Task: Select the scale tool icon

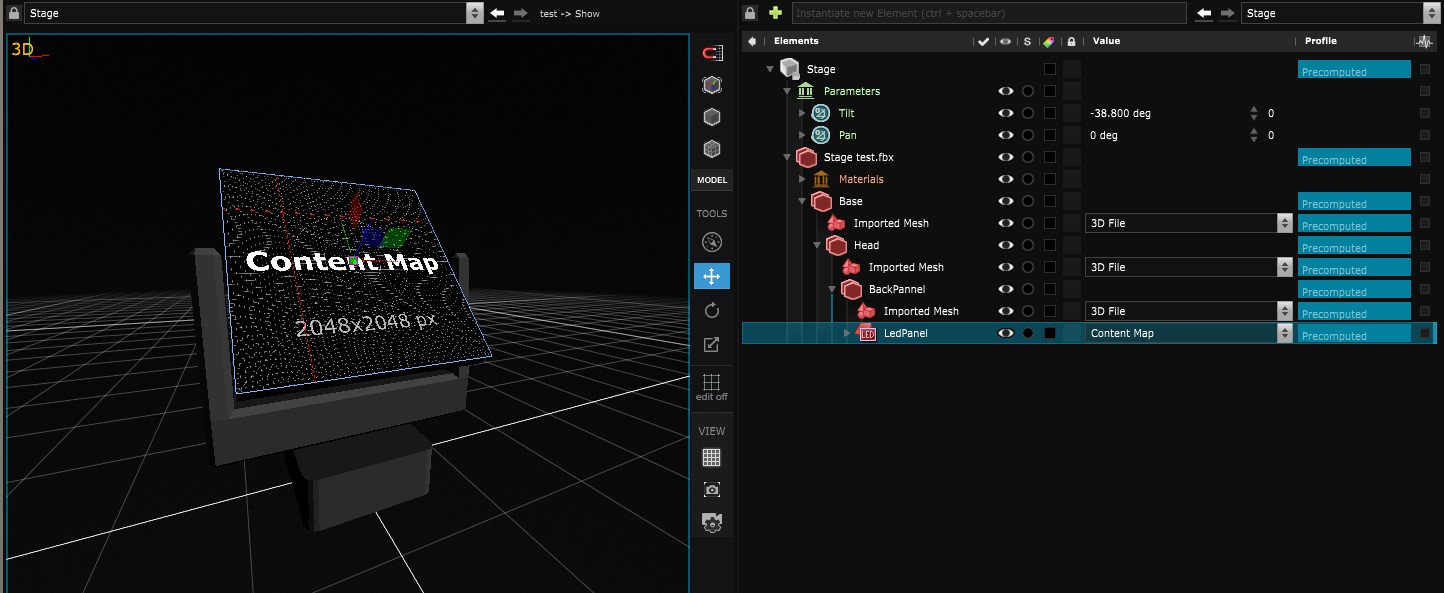Action: click(712, 345)
